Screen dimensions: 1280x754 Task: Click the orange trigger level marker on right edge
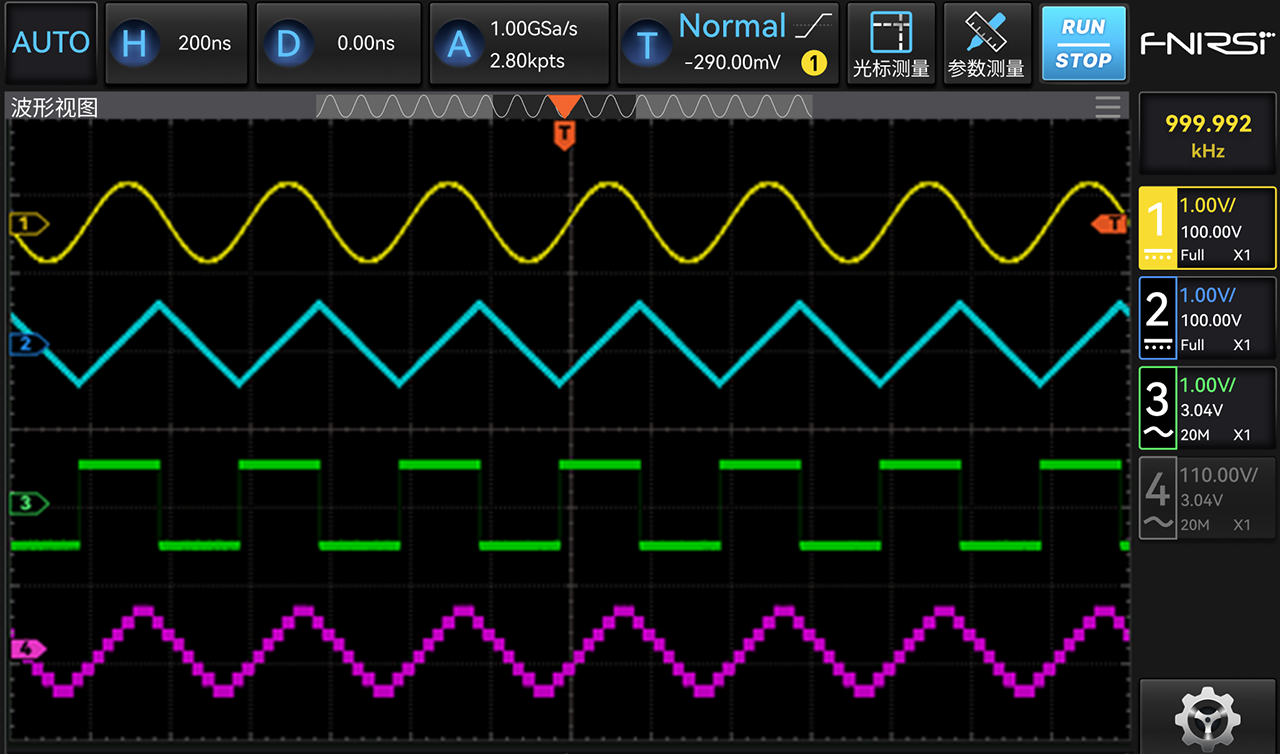coord(1110,223)
